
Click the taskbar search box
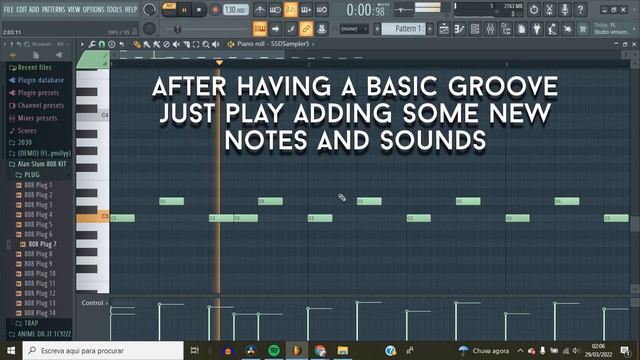coord(103,351)
